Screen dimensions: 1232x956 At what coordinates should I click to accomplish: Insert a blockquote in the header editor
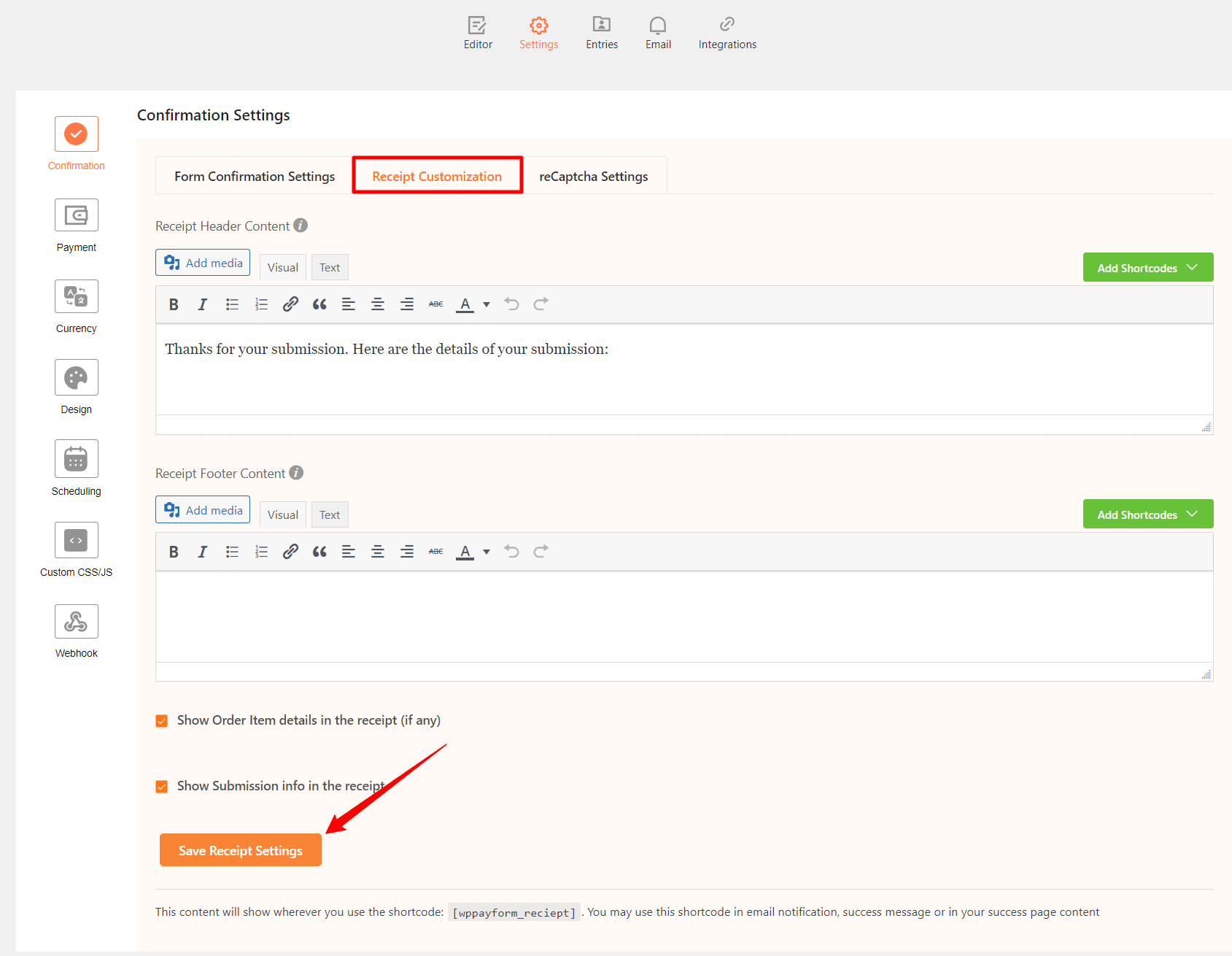point(319,304)
